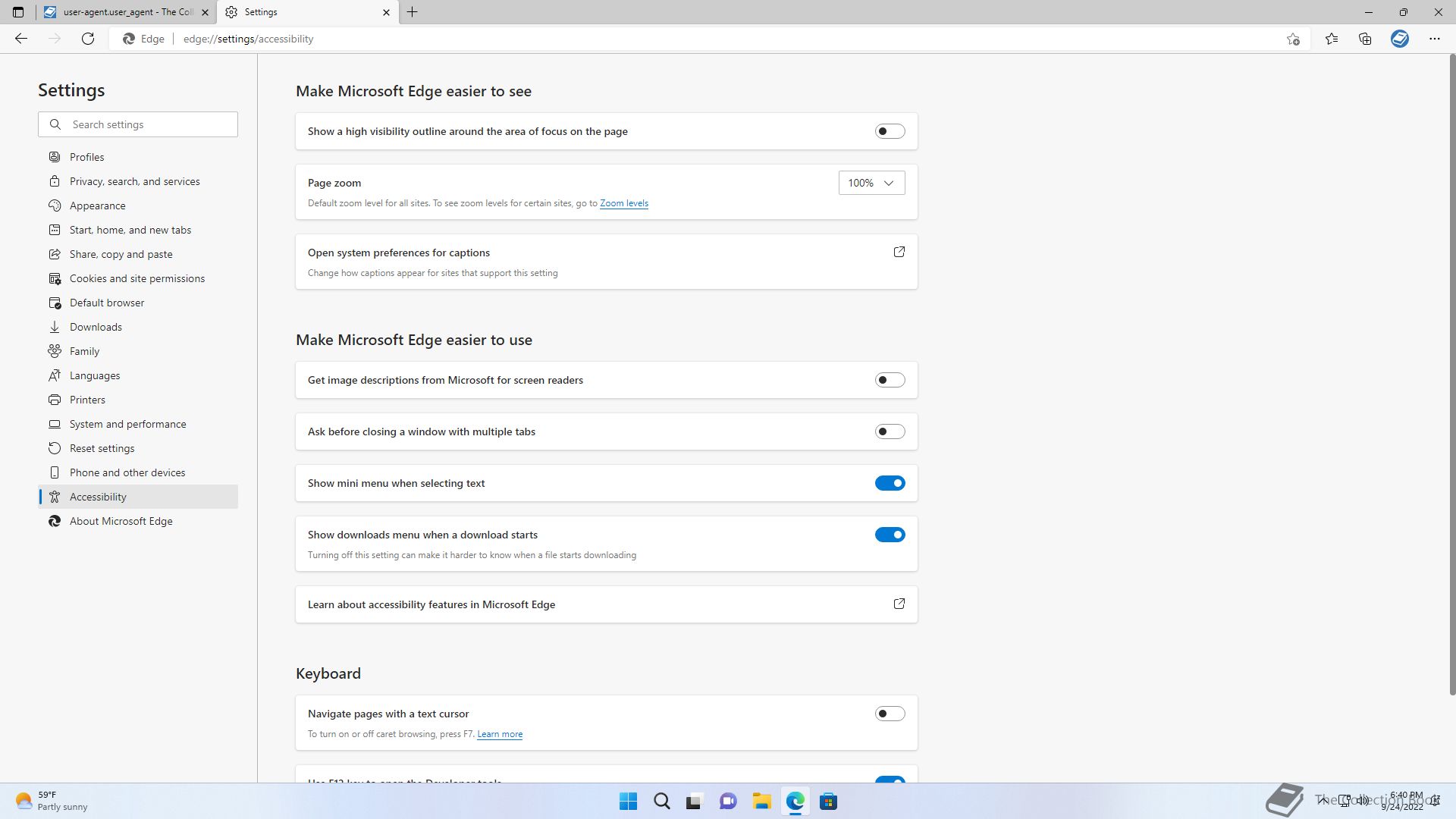Toggle high visibility outline setting
The height and width of the screenshot is (819, 1456).
coord(890,131)
